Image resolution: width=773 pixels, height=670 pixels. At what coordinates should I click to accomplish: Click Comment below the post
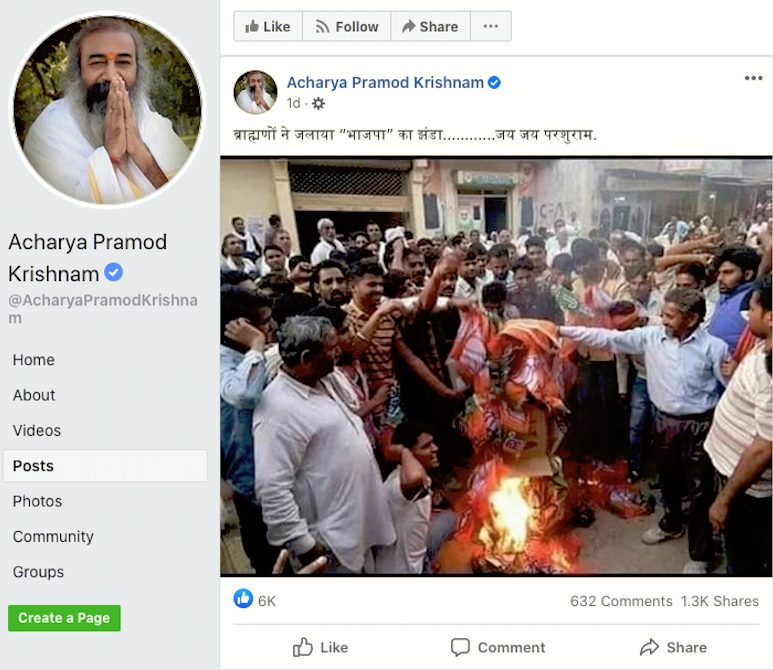(x=498, y=647)
